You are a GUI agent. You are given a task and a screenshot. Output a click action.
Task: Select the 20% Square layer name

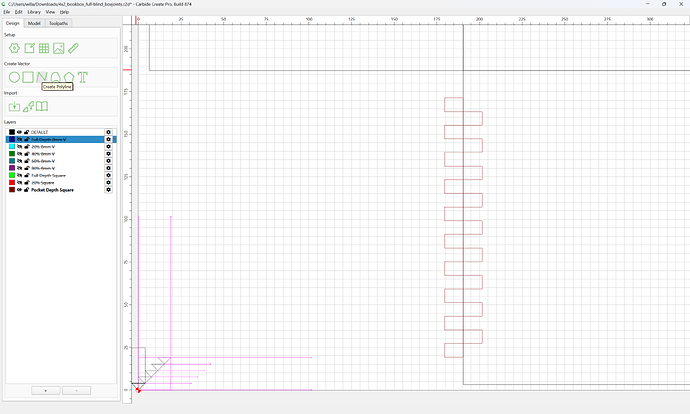(43, 183)
